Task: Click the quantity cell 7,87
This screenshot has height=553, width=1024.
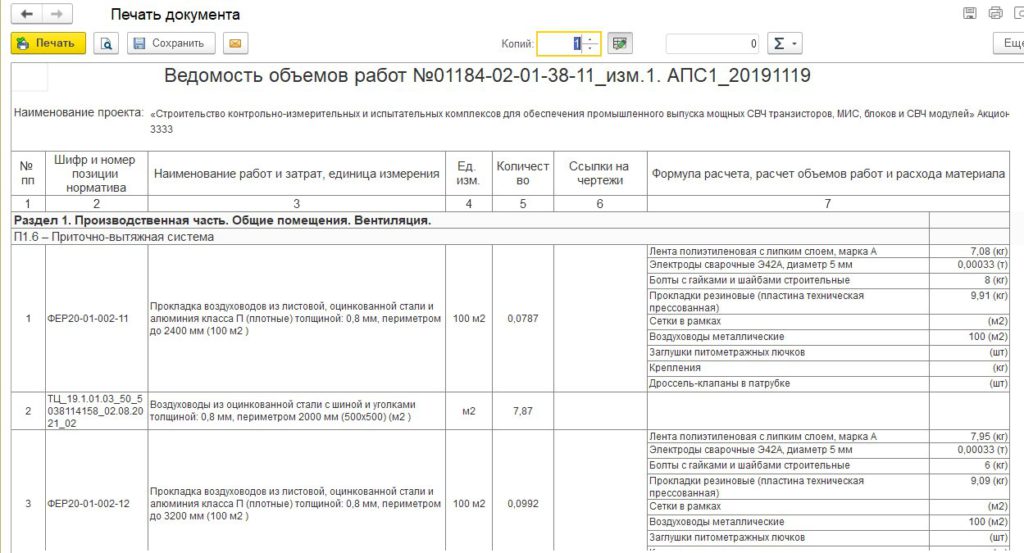Action: click(522, 411)
